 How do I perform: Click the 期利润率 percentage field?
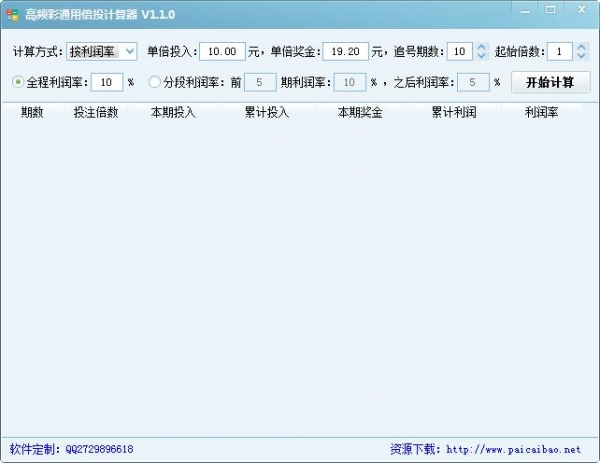[x=350, y=82]
